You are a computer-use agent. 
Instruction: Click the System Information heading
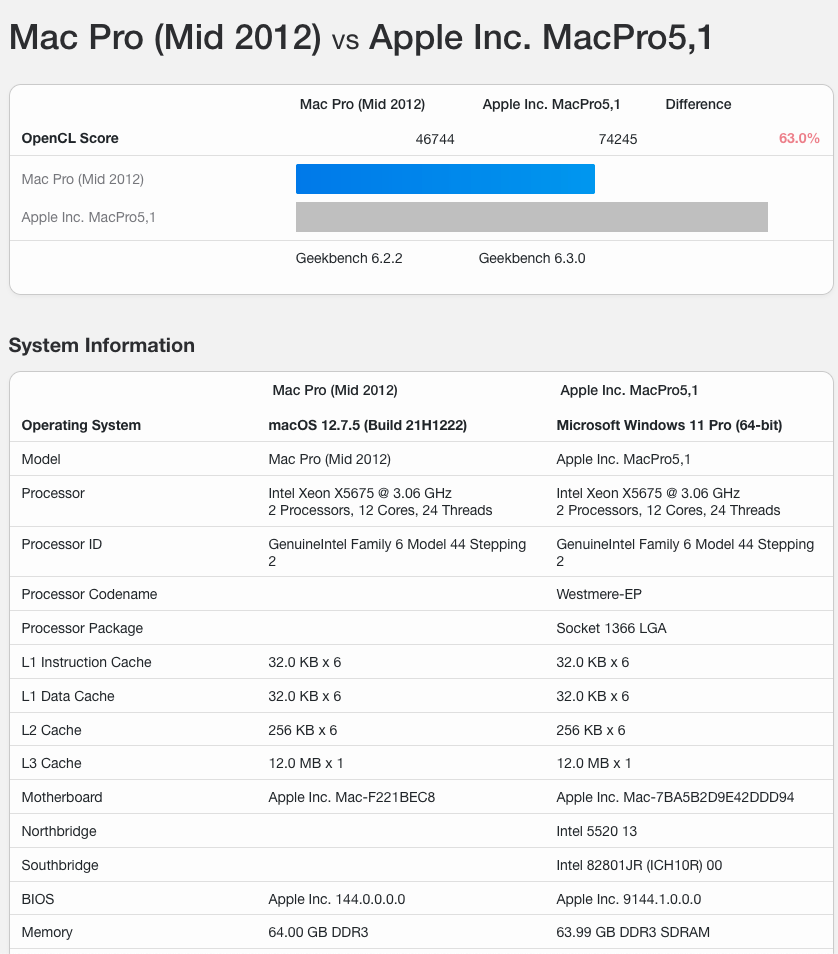(102, 346)
